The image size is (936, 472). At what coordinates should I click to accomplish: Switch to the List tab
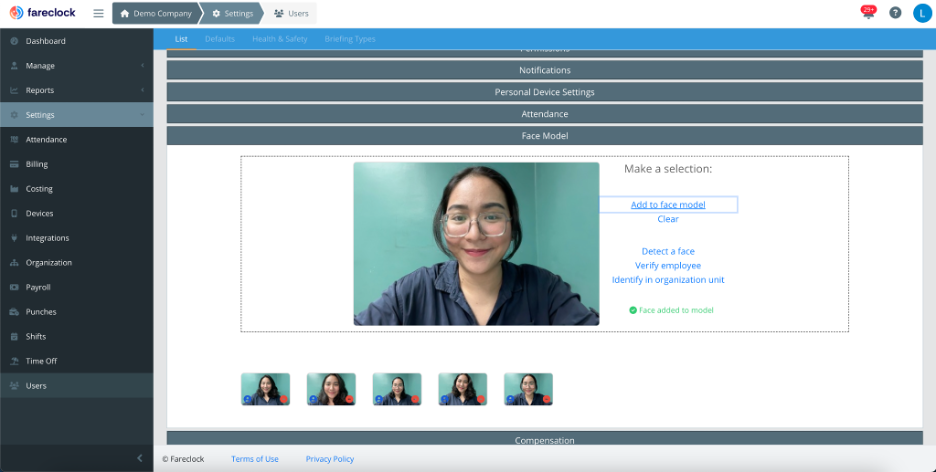click(x=181, y=39)
